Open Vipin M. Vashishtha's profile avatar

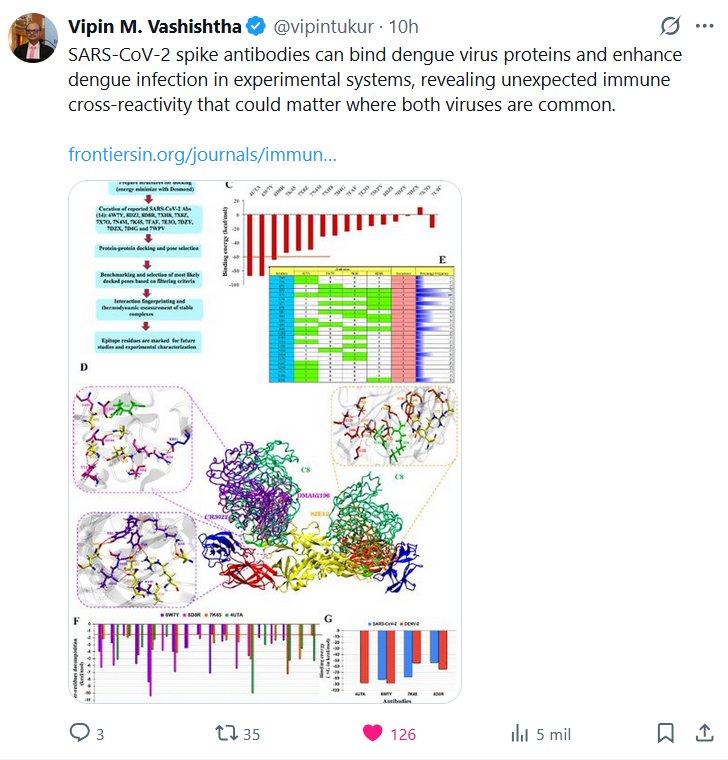(x=32, y=37)
